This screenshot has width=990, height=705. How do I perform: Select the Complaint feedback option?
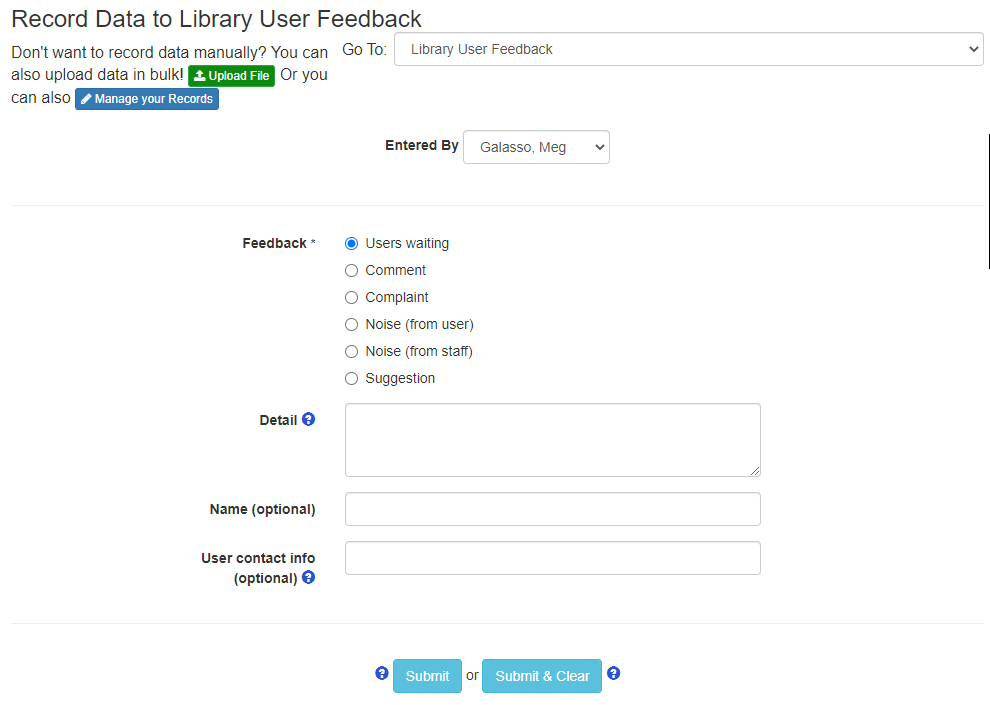pyautogui.click(x=351, y=297)
